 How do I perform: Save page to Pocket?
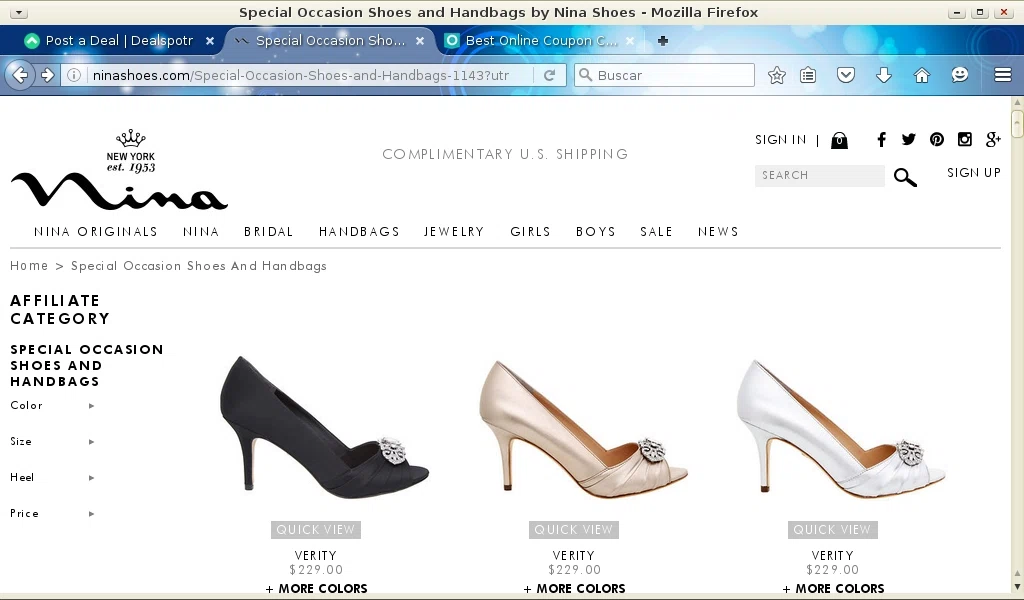point(846,75)
